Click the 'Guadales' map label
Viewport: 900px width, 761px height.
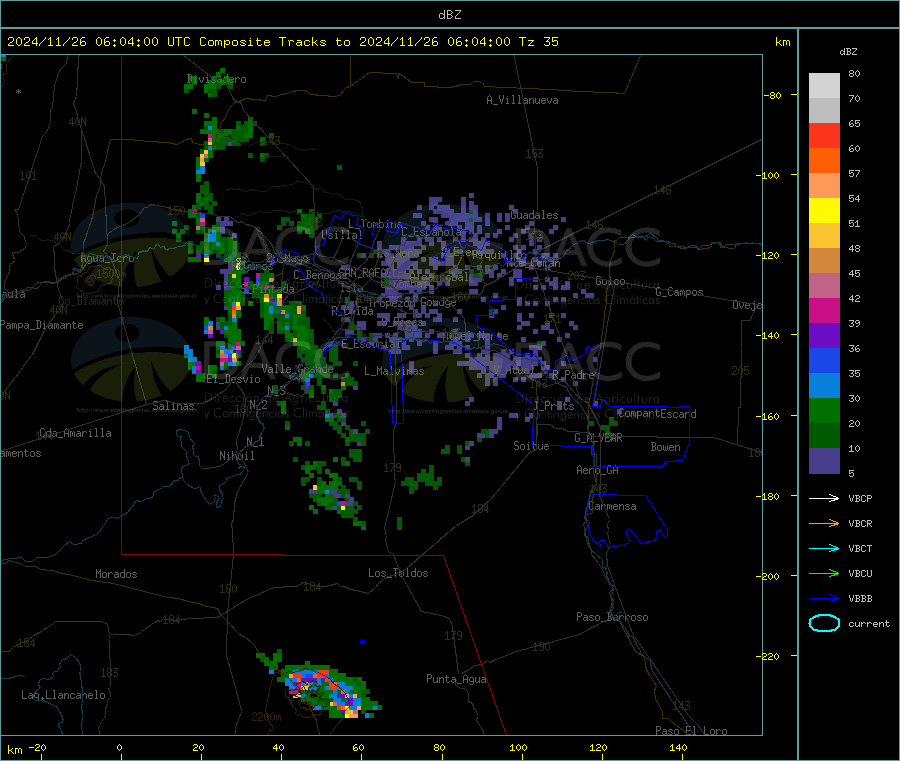534,215
